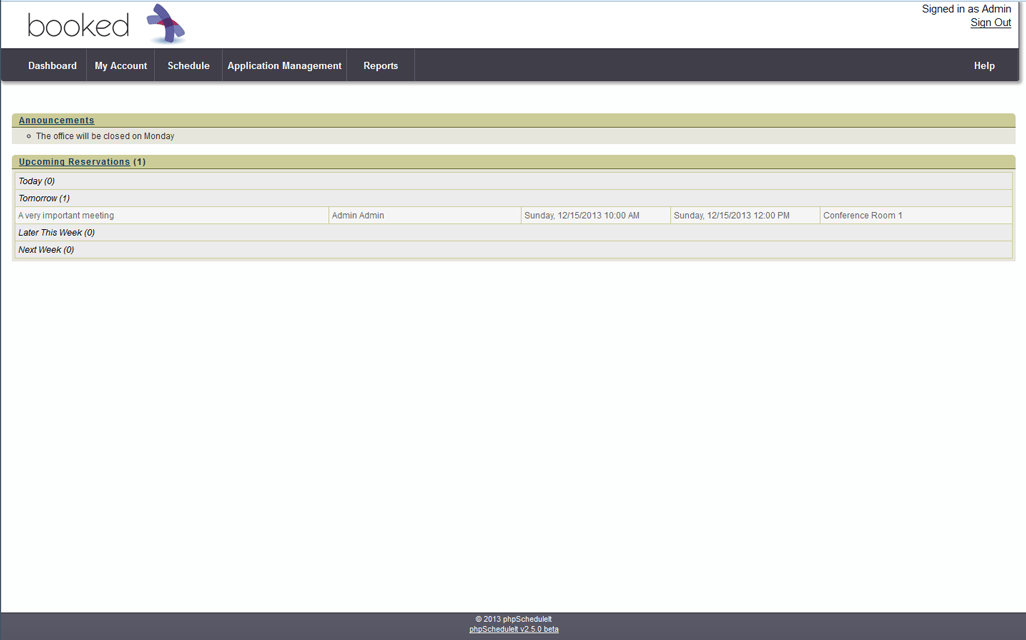Viewport: 1026px width, 640px height.
Task: Open the phpScheduleIt v2.5.0 beta footer link
Action: point(513,629)
